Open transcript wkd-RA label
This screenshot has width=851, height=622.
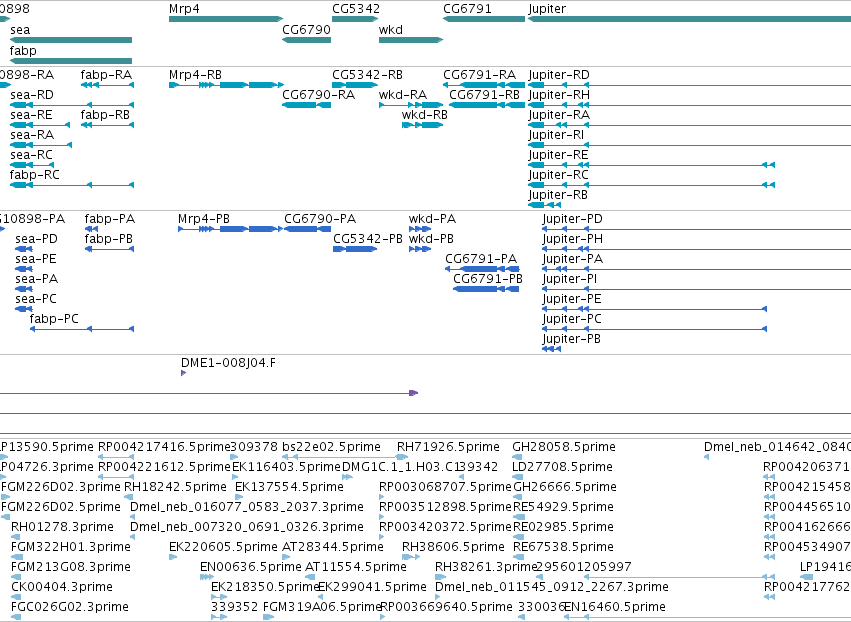pyautogui.click(x=403, y=94)
